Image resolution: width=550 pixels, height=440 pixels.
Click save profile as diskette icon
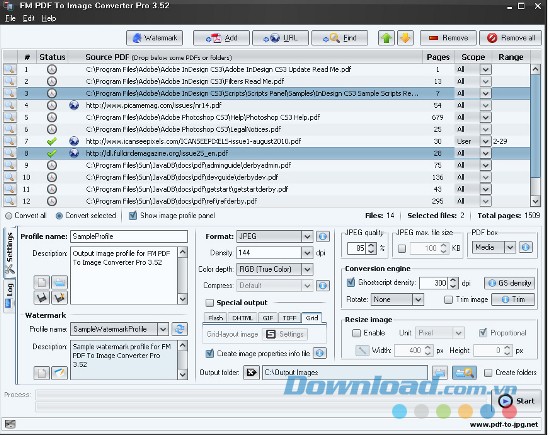60,299
